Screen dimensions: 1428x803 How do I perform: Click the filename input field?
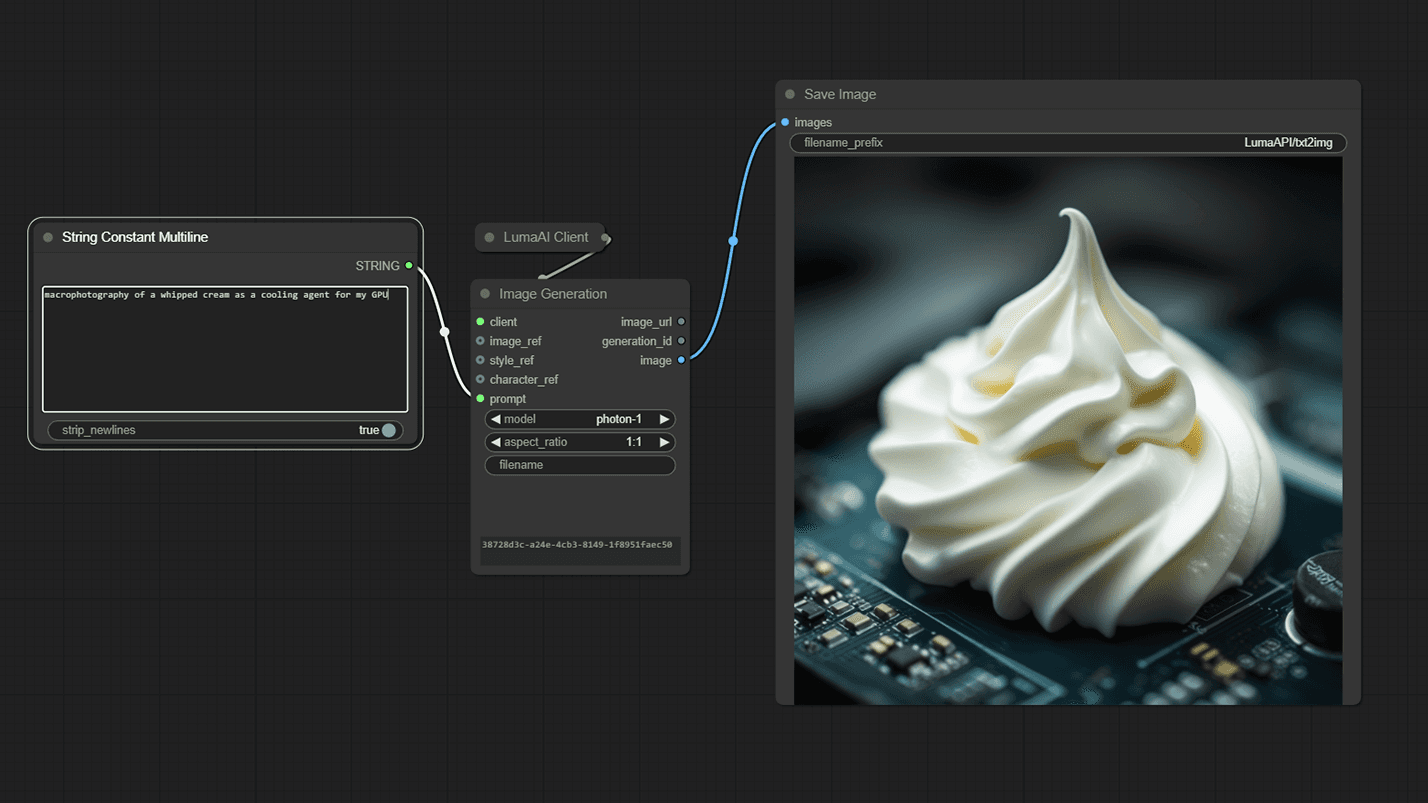[580, 465]
